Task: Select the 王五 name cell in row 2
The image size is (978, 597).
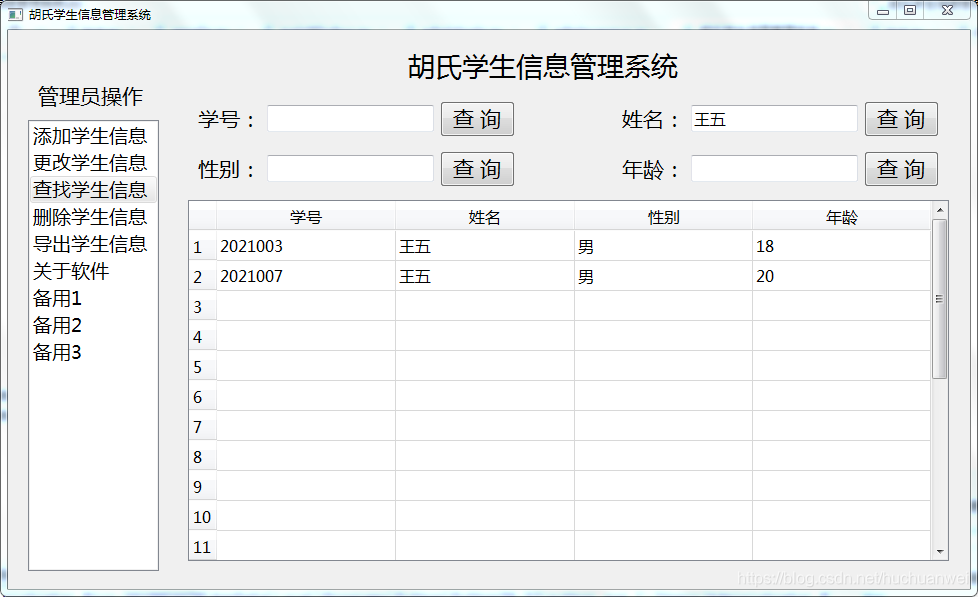Action: [485, 276]
